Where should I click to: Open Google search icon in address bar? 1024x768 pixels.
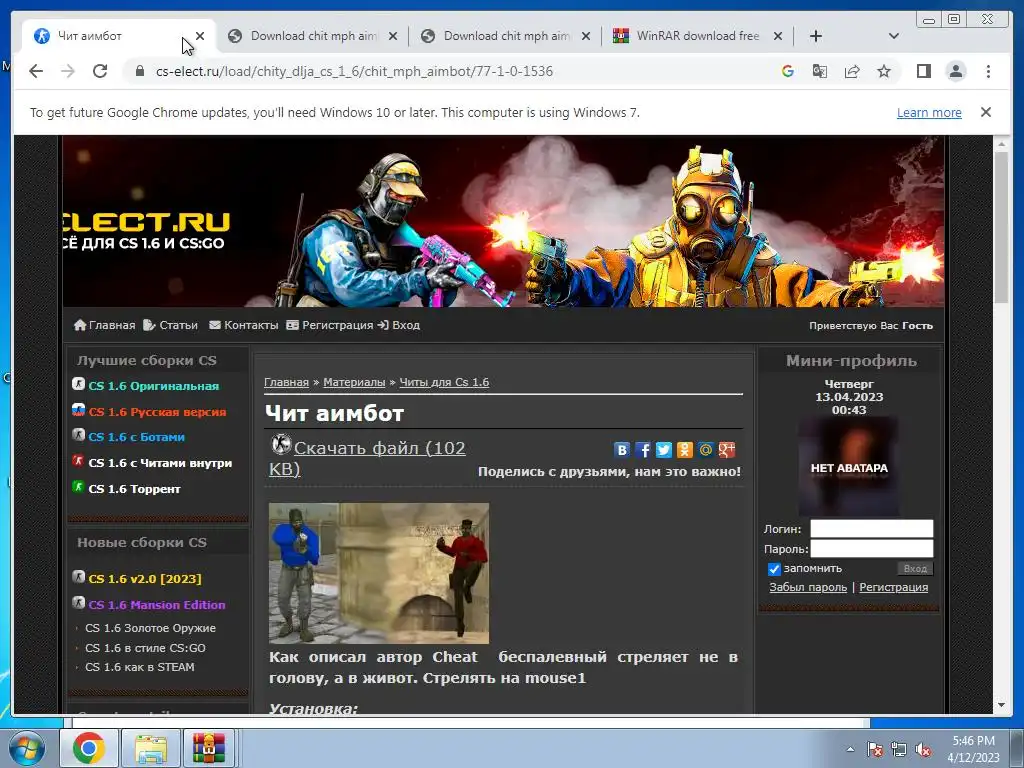tap(788, 71)
